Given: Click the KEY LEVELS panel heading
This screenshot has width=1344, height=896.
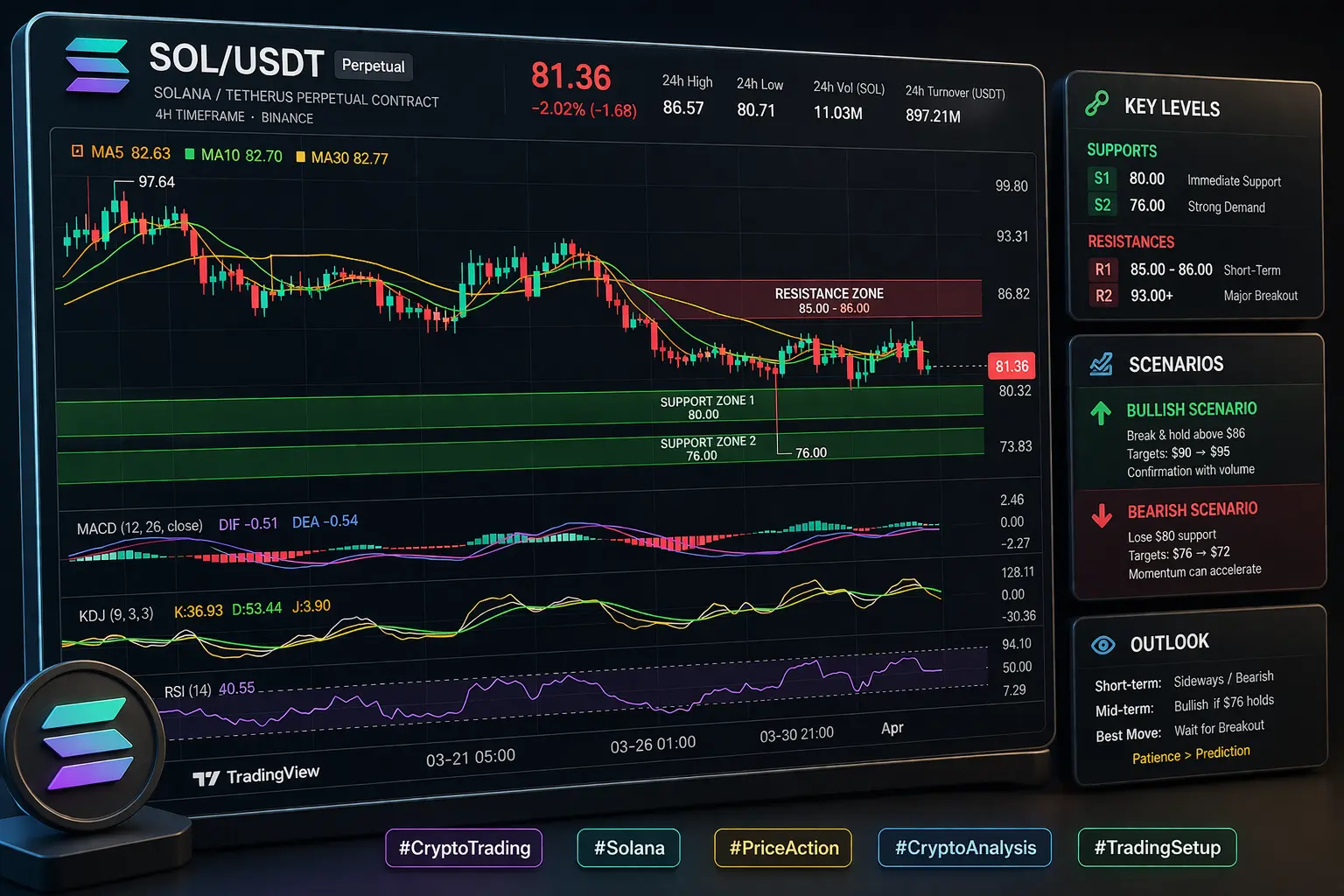Looking at the screenshot, I should point(1172,108).
